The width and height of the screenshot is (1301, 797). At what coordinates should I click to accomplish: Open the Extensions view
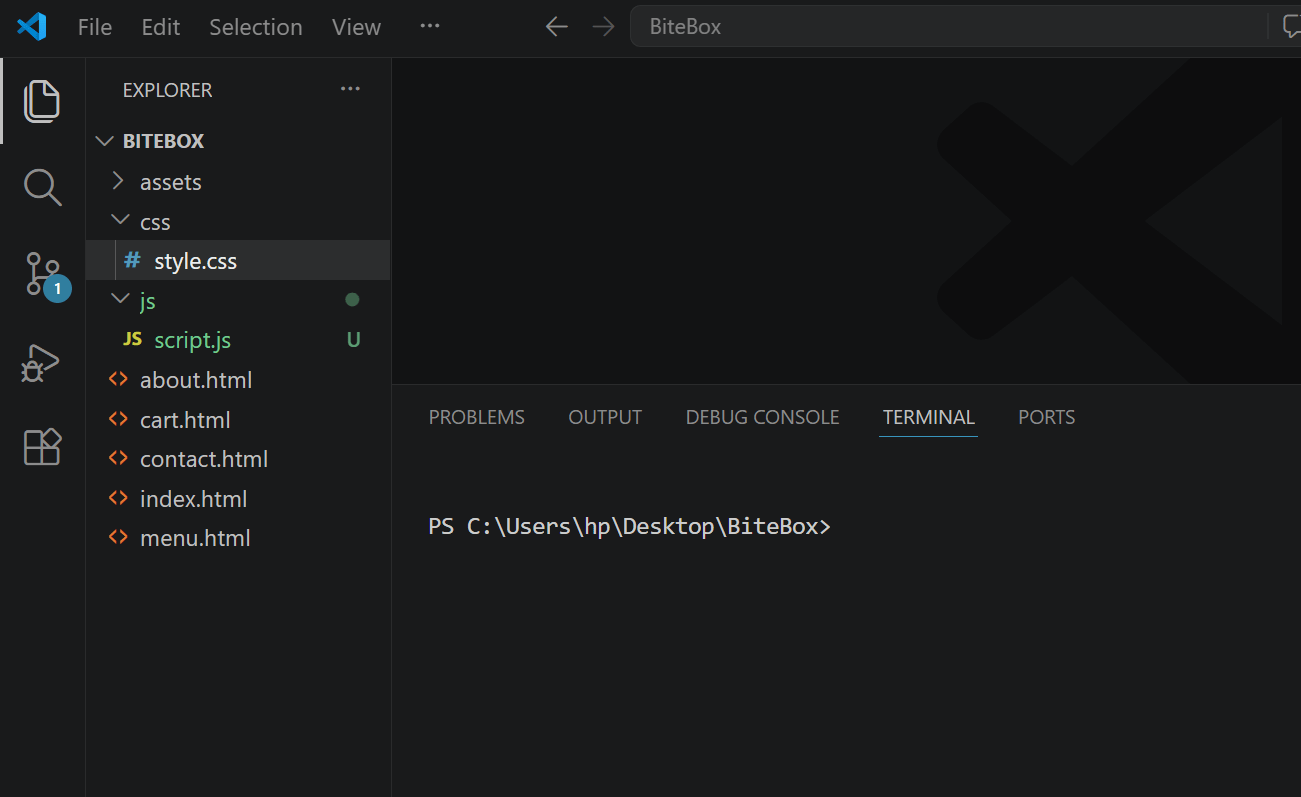click(42, 447)
